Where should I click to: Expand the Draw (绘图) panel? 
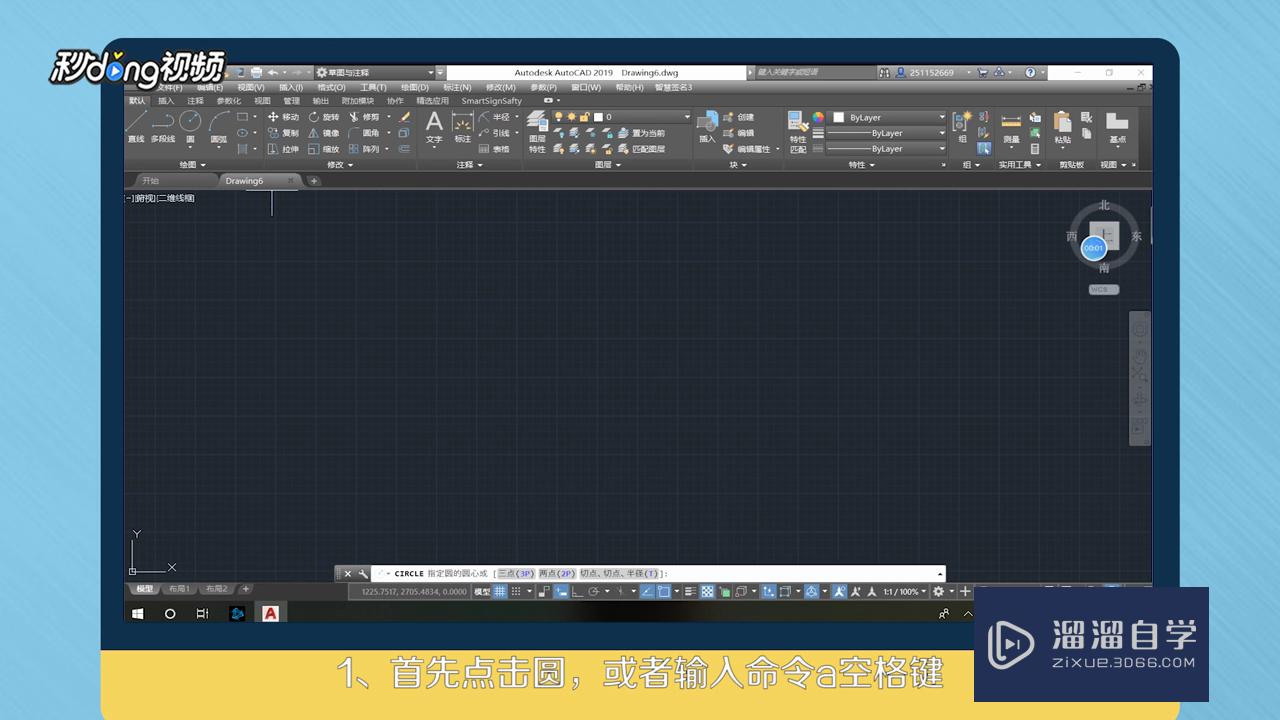[x=192, y=165]
